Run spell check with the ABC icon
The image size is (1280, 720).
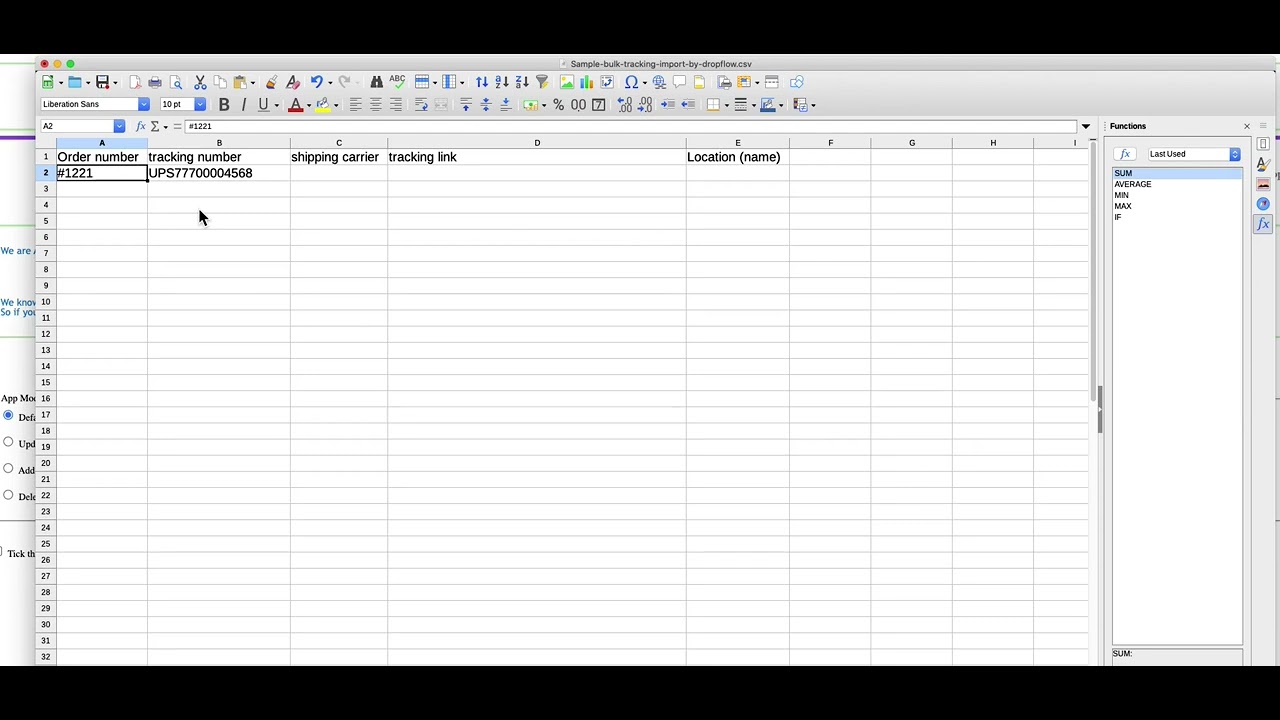pyautogui.click(x=397, y=82)
